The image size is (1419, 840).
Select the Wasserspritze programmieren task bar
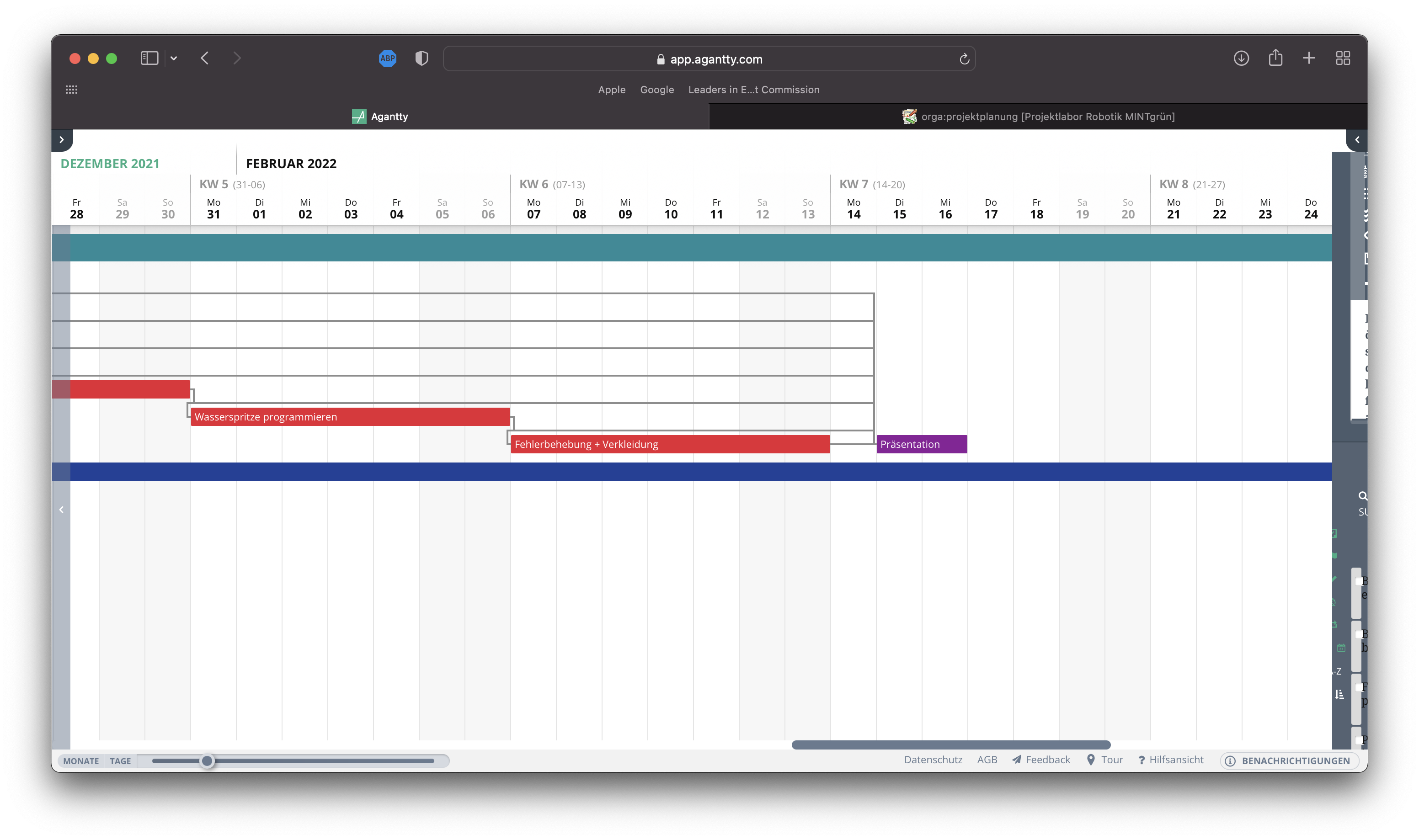(350, 417)
